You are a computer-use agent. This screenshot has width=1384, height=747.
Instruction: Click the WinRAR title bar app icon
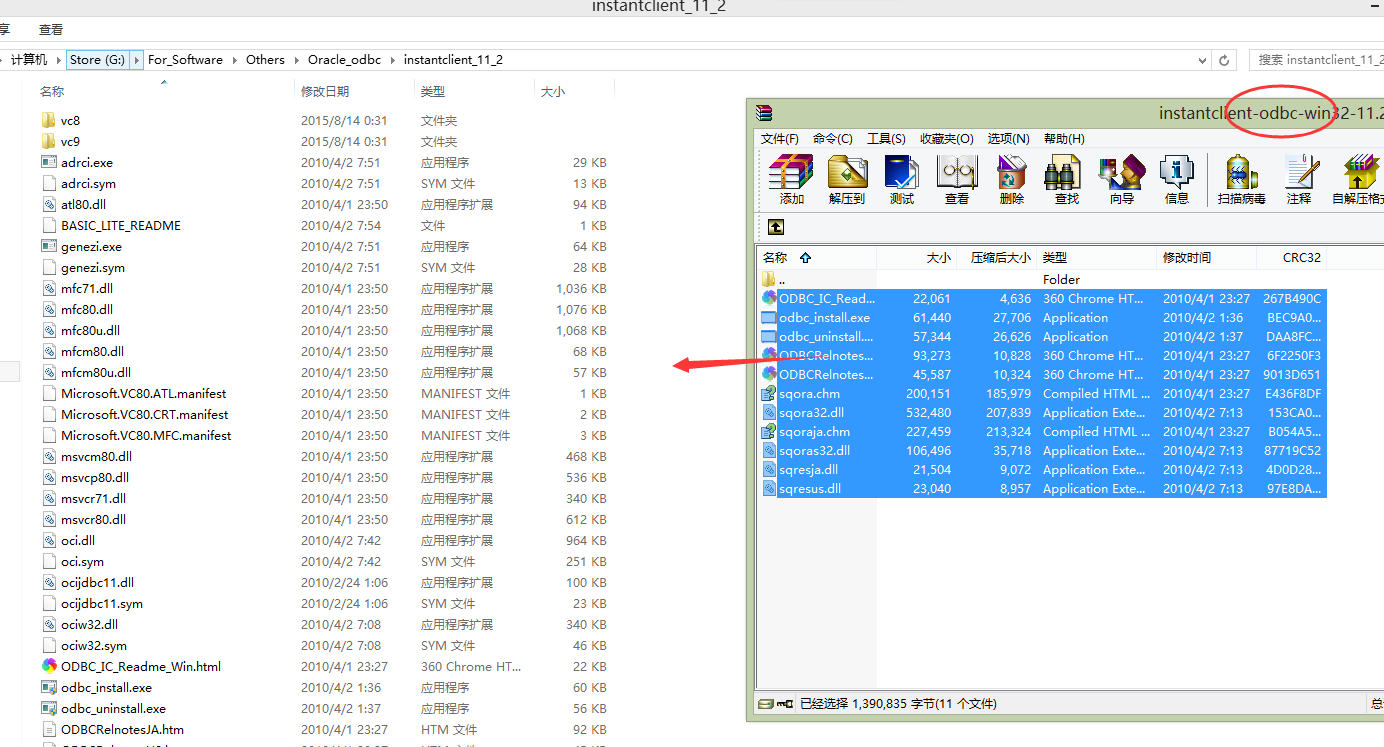765,113
